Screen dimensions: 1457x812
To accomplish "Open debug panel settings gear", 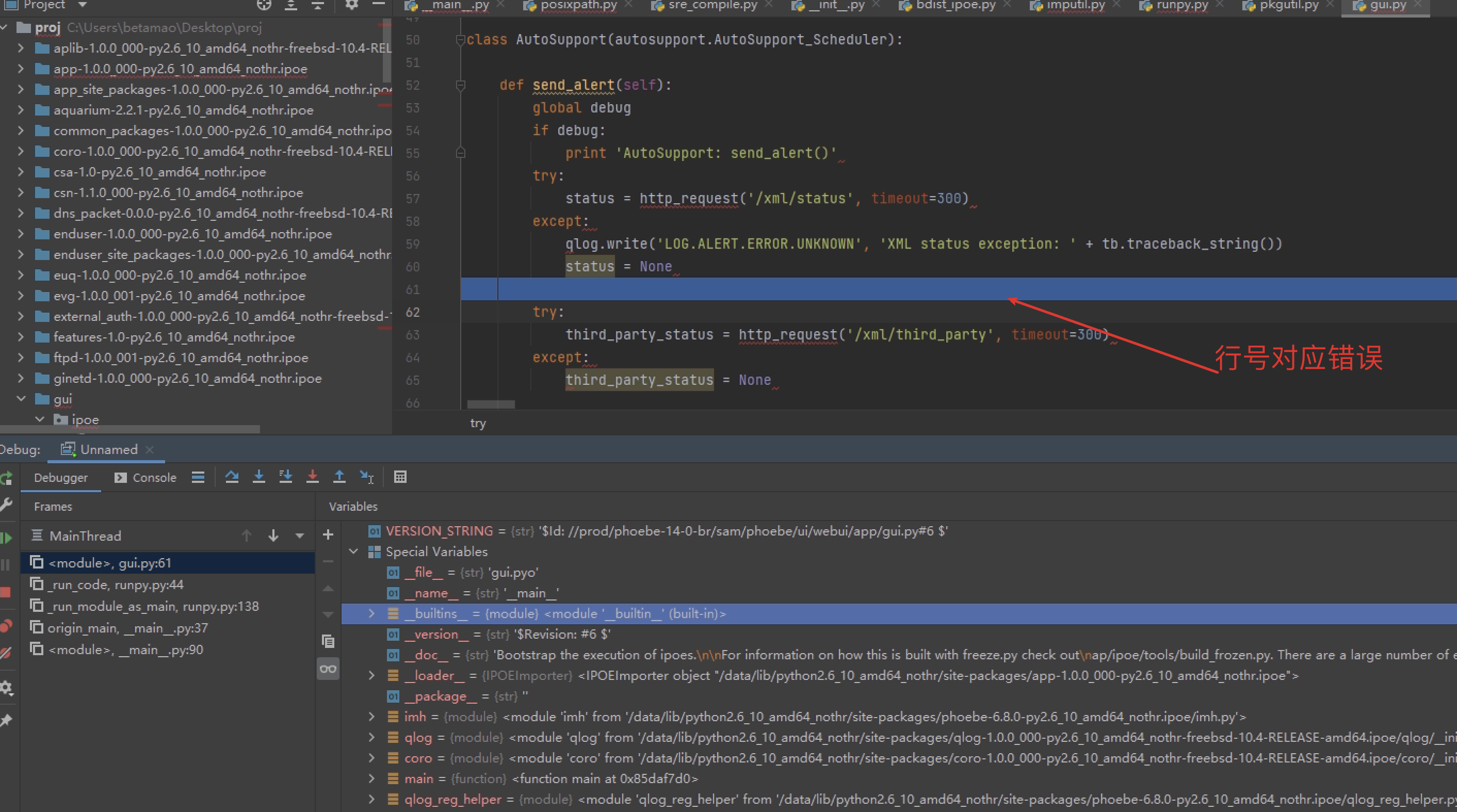I will (x=6, y=688).
